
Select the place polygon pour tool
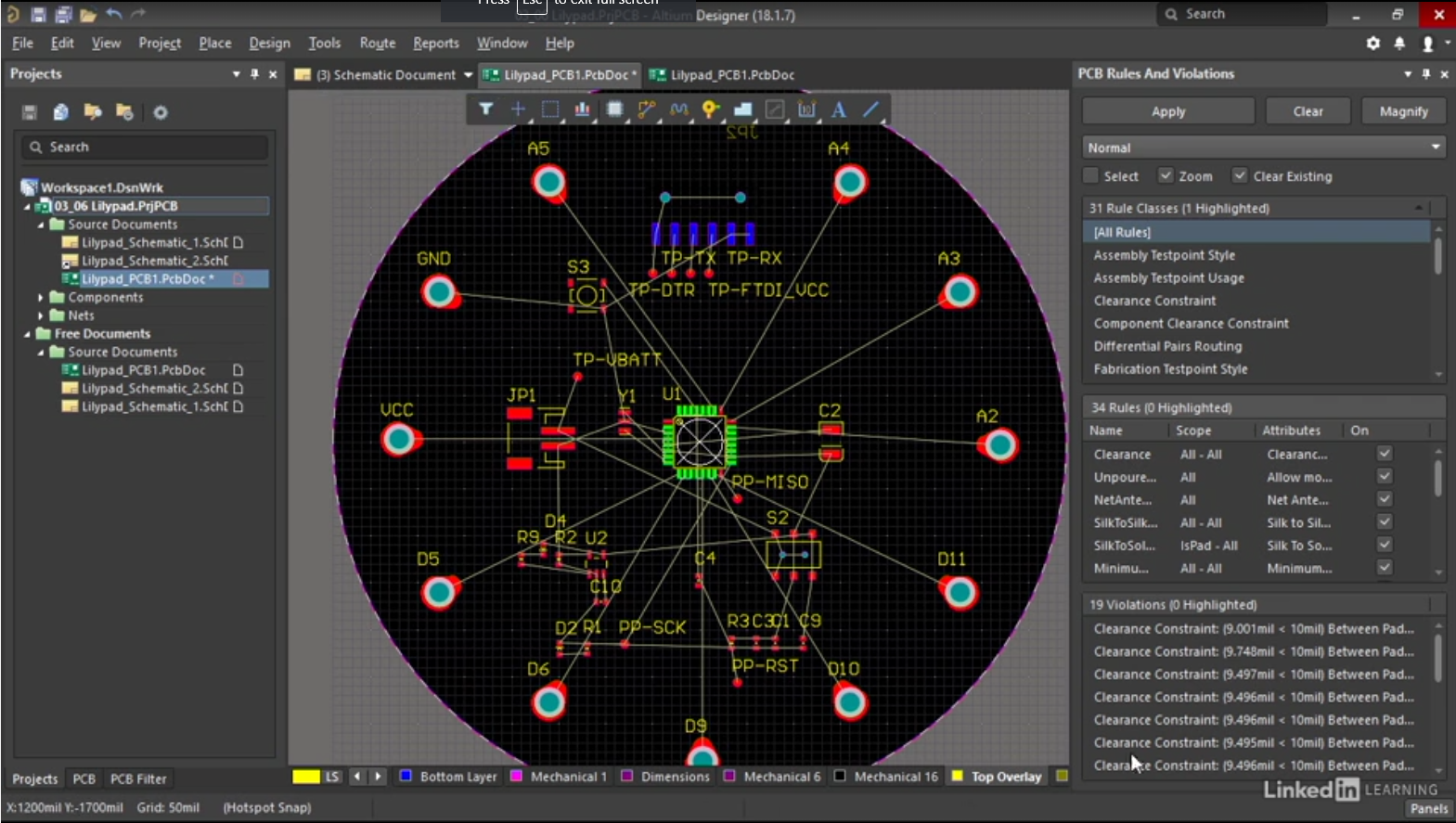click(x=743, y=109)
